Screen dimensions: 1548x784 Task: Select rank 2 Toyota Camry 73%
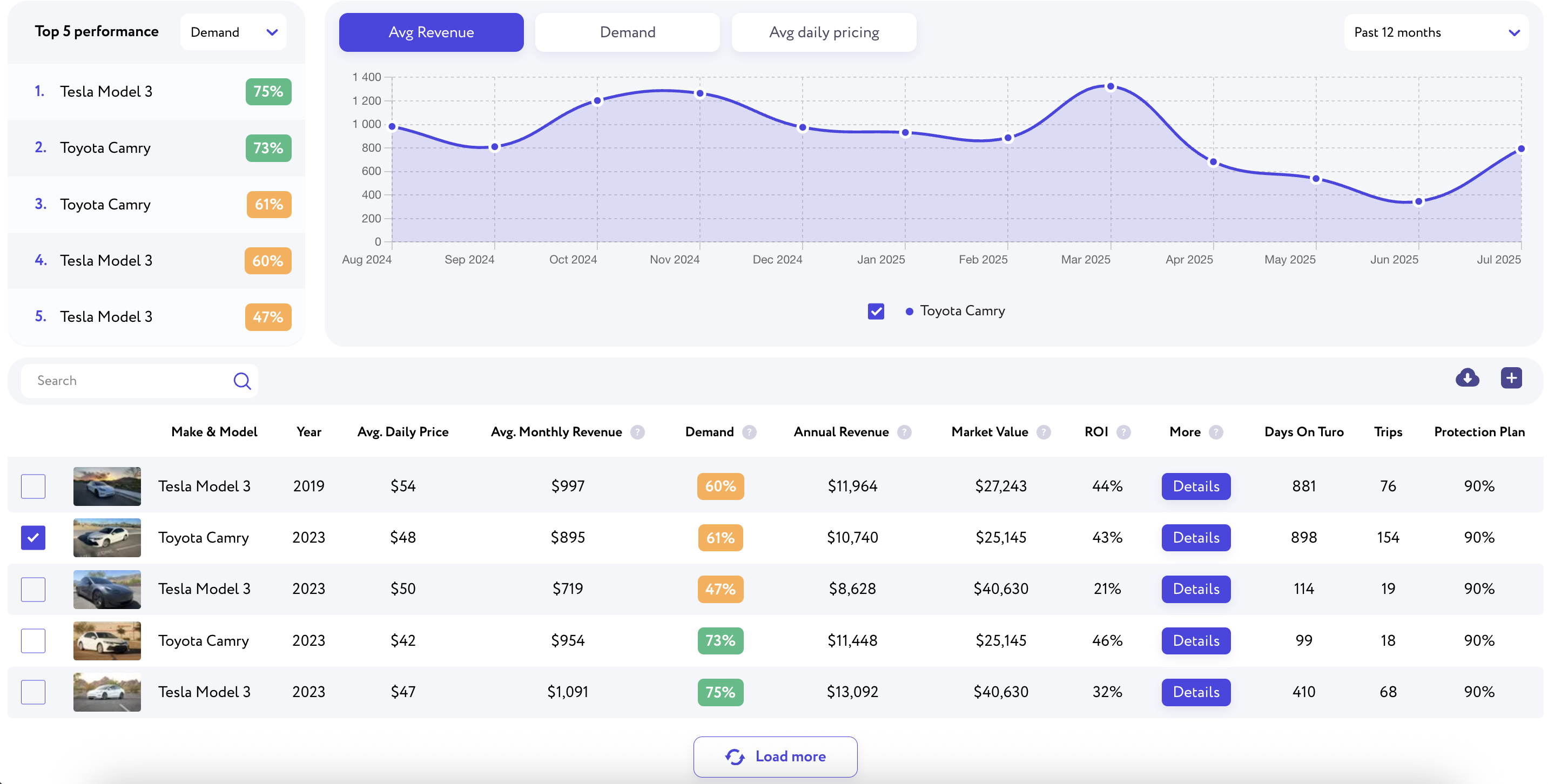[156, 148]
